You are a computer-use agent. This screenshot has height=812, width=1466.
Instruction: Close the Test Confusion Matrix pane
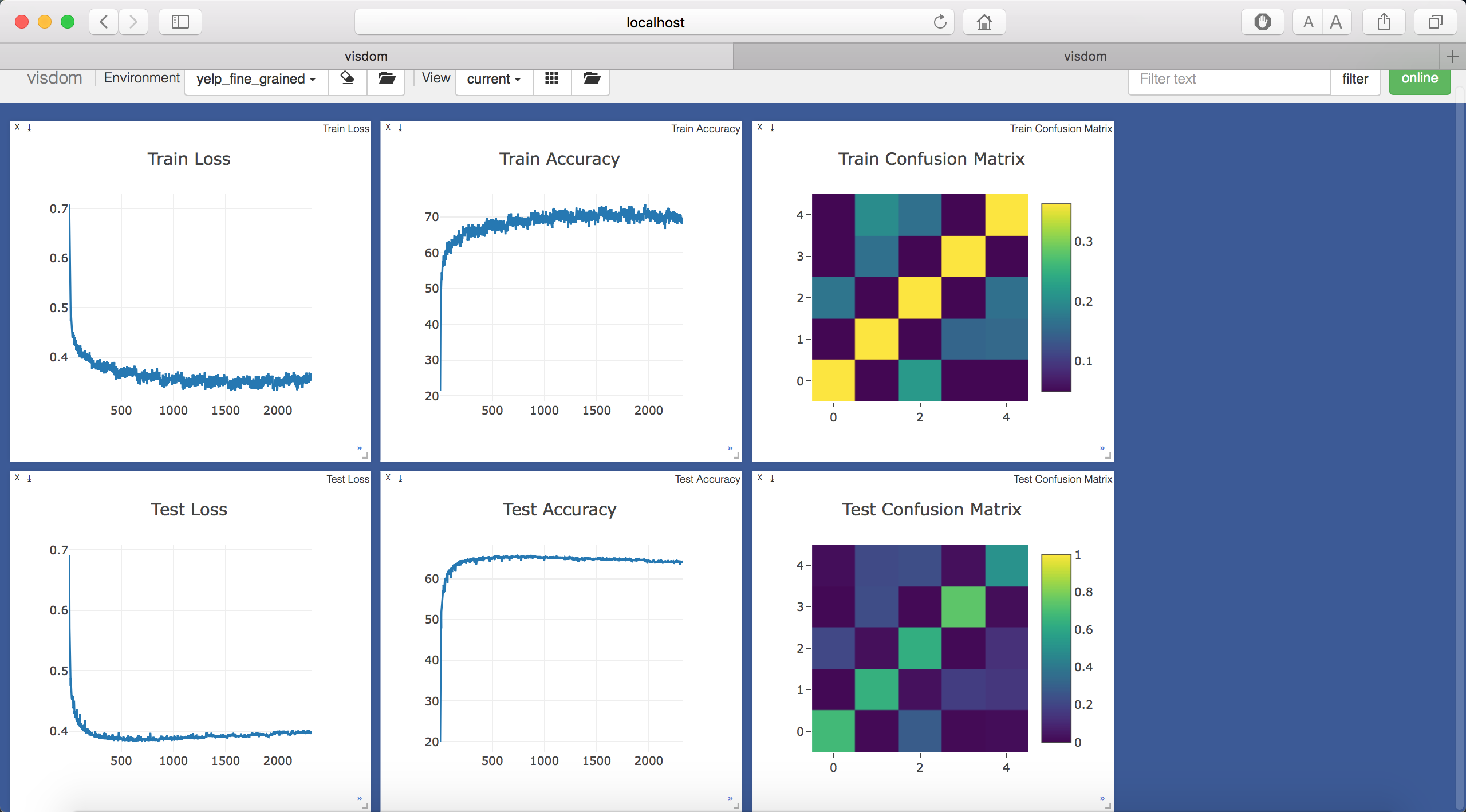click(760, 478)
